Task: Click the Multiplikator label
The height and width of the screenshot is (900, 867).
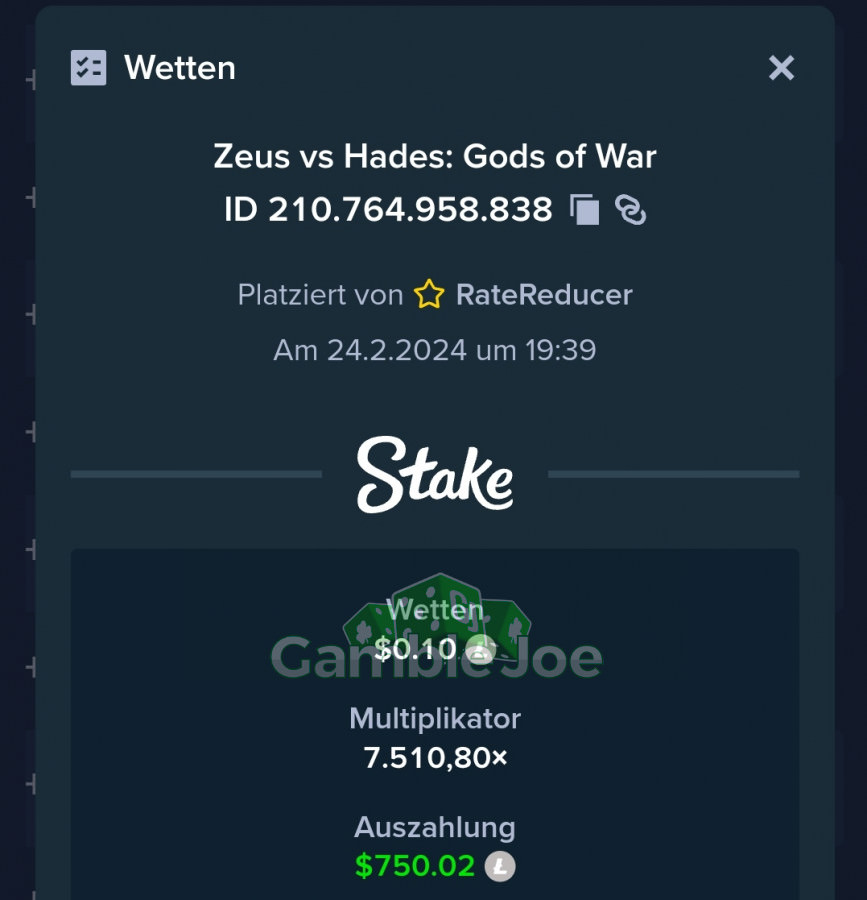Action: 435,719
